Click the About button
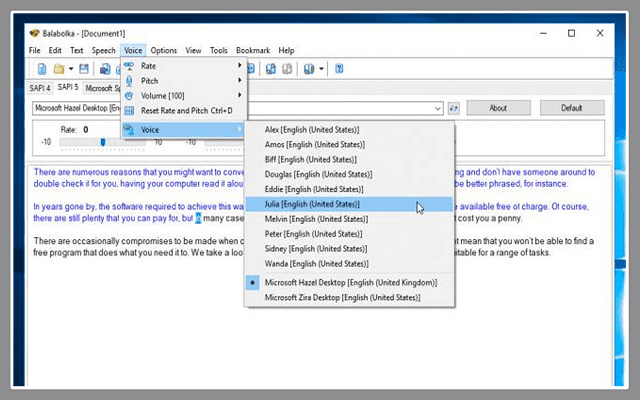Viewport: 640px width, 400px height. tap(498, 108)
